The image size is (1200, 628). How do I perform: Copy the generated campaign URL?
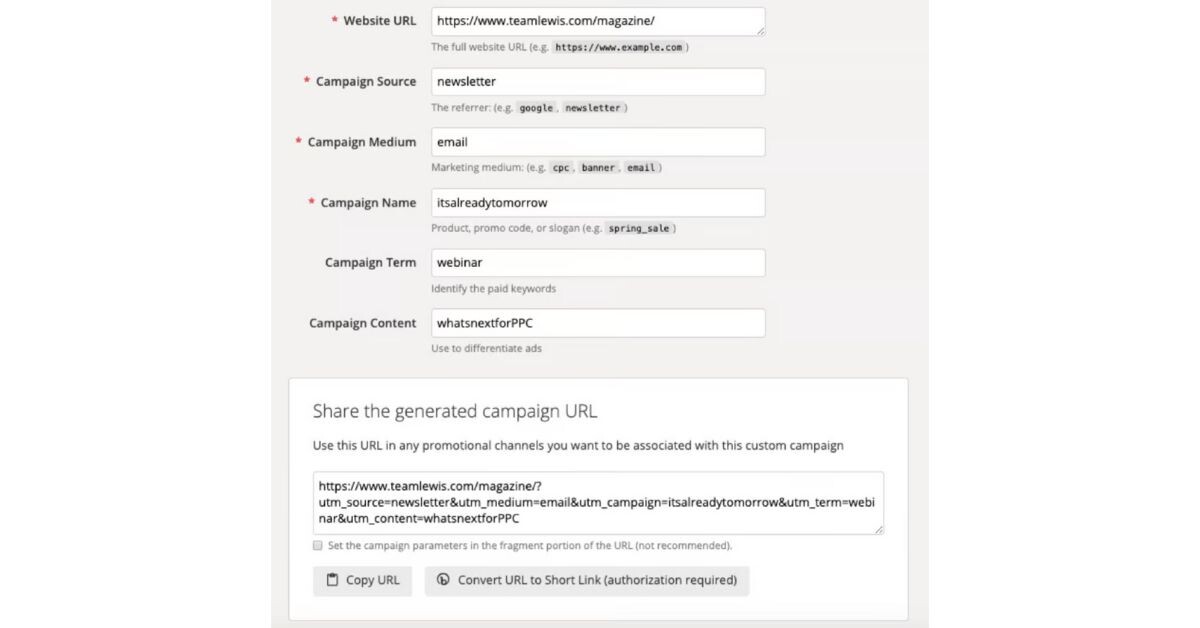(362, 581)
